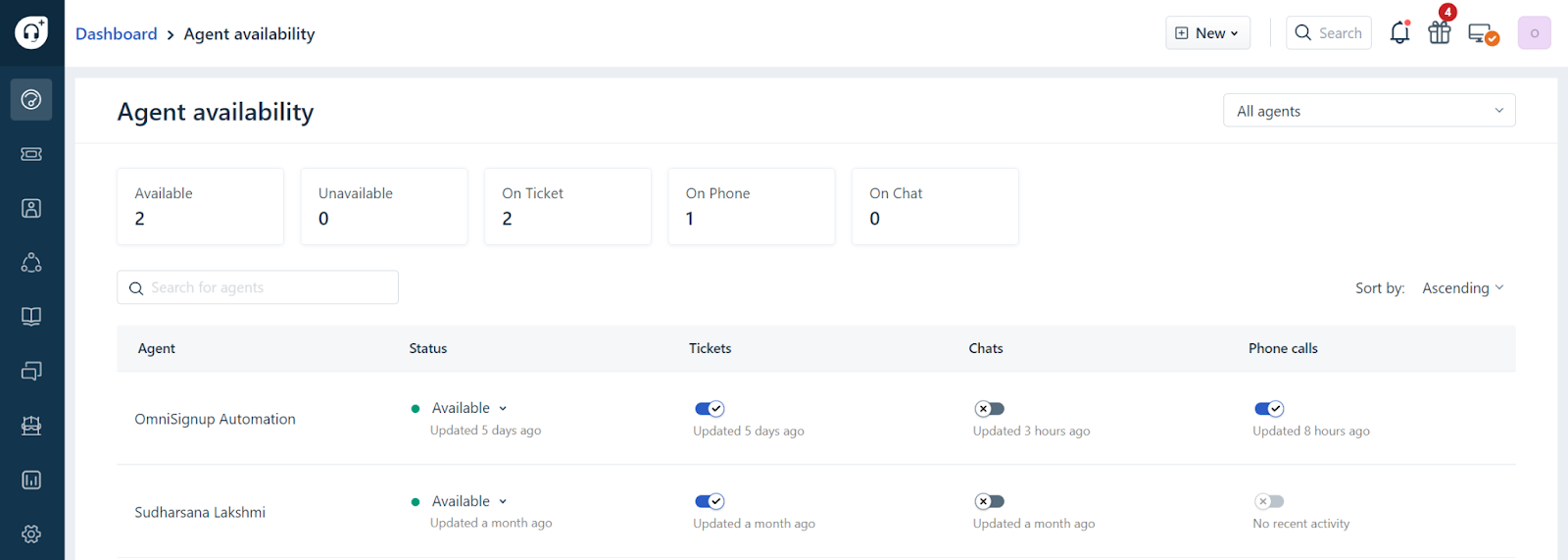Open the gift box what's new icon

[1439, 33]
